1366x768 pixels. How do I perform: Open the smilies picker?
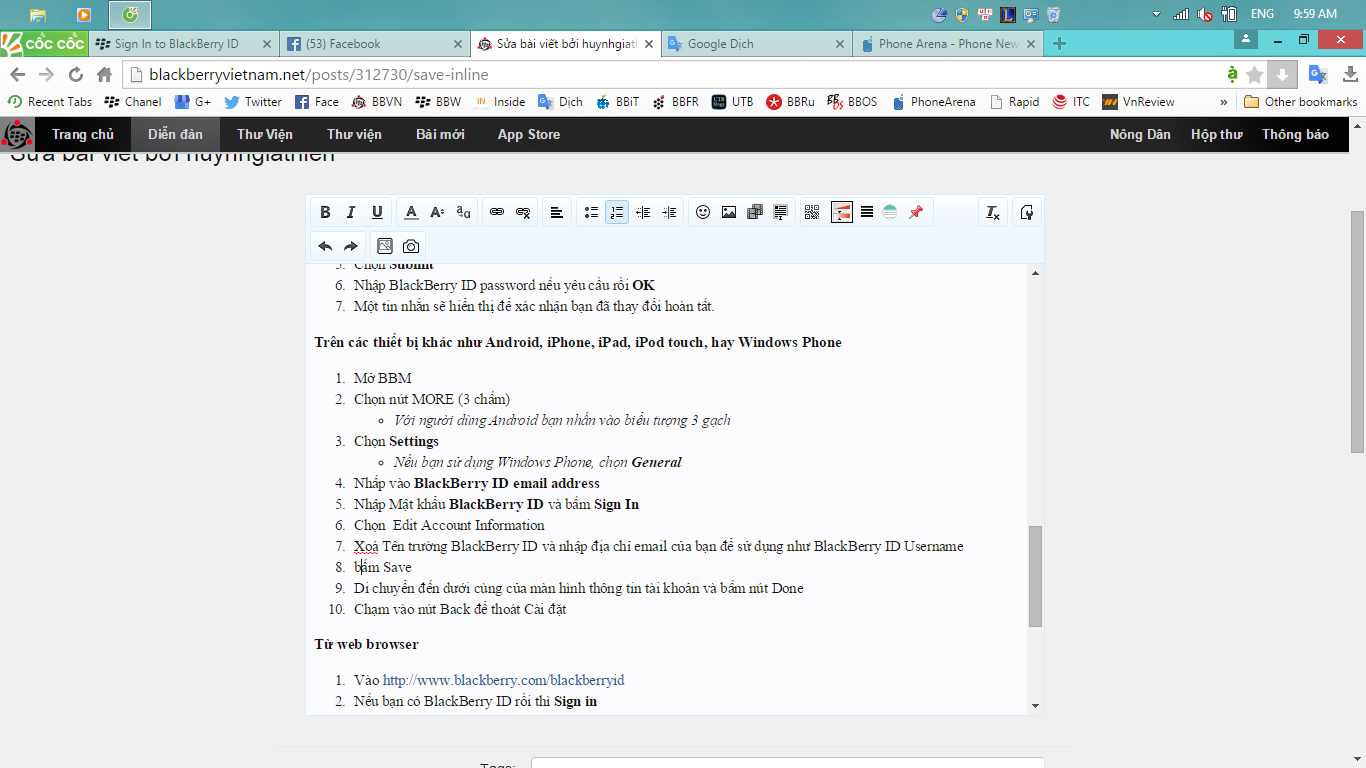coord(703,212)
